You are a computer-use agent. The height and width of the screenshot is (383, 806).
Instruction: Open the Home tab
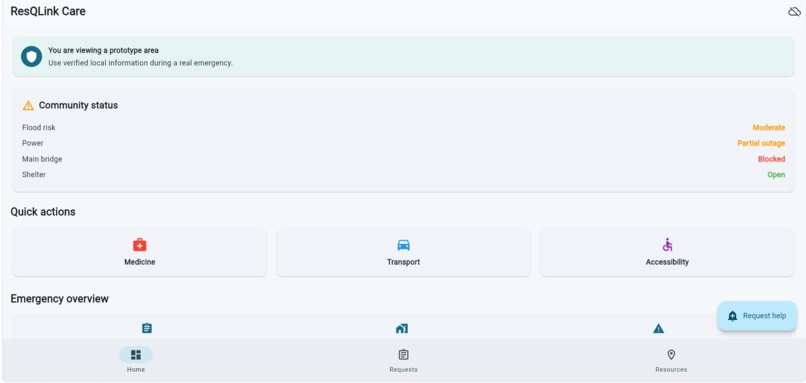[136, 360]
